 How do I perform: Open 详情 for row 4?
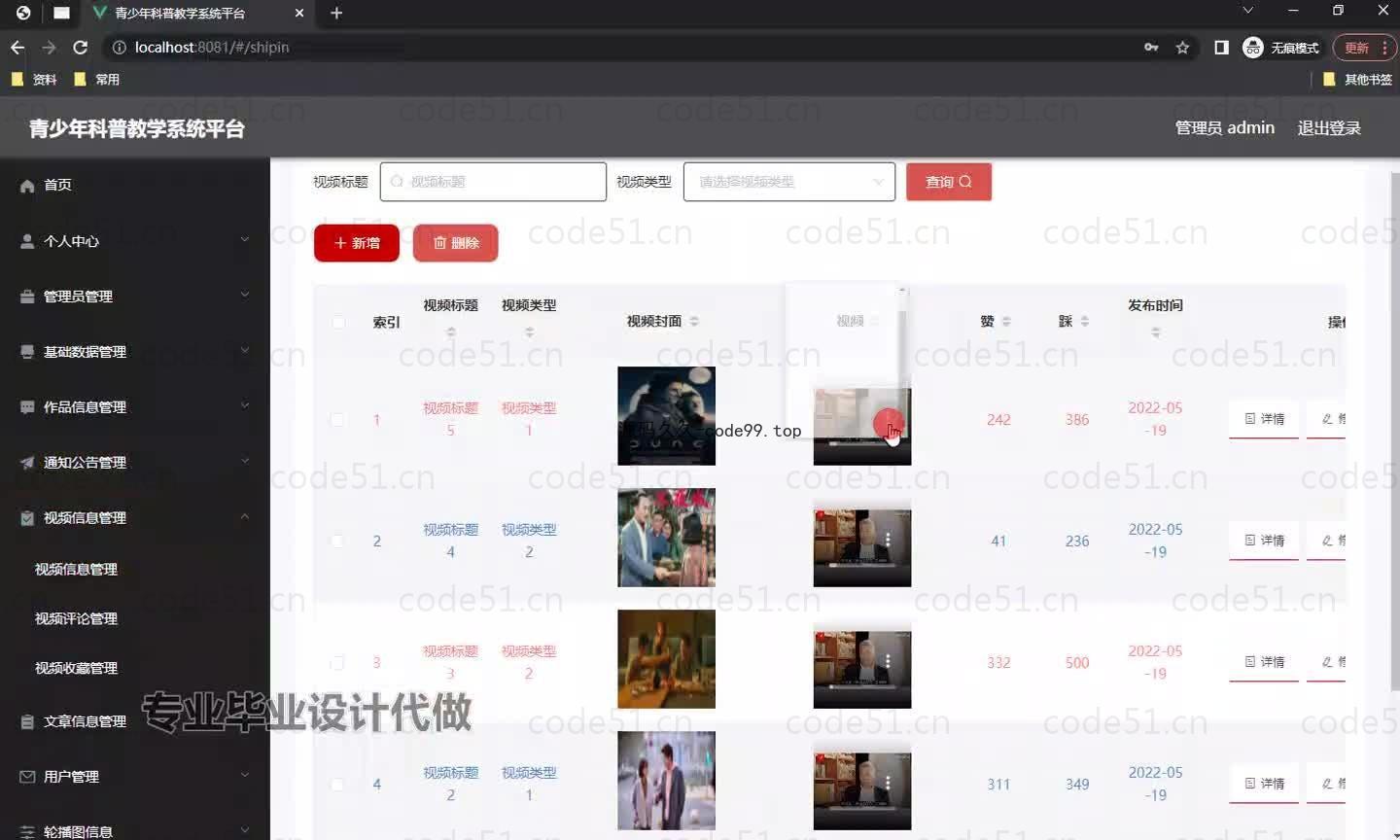[1264, 784]
